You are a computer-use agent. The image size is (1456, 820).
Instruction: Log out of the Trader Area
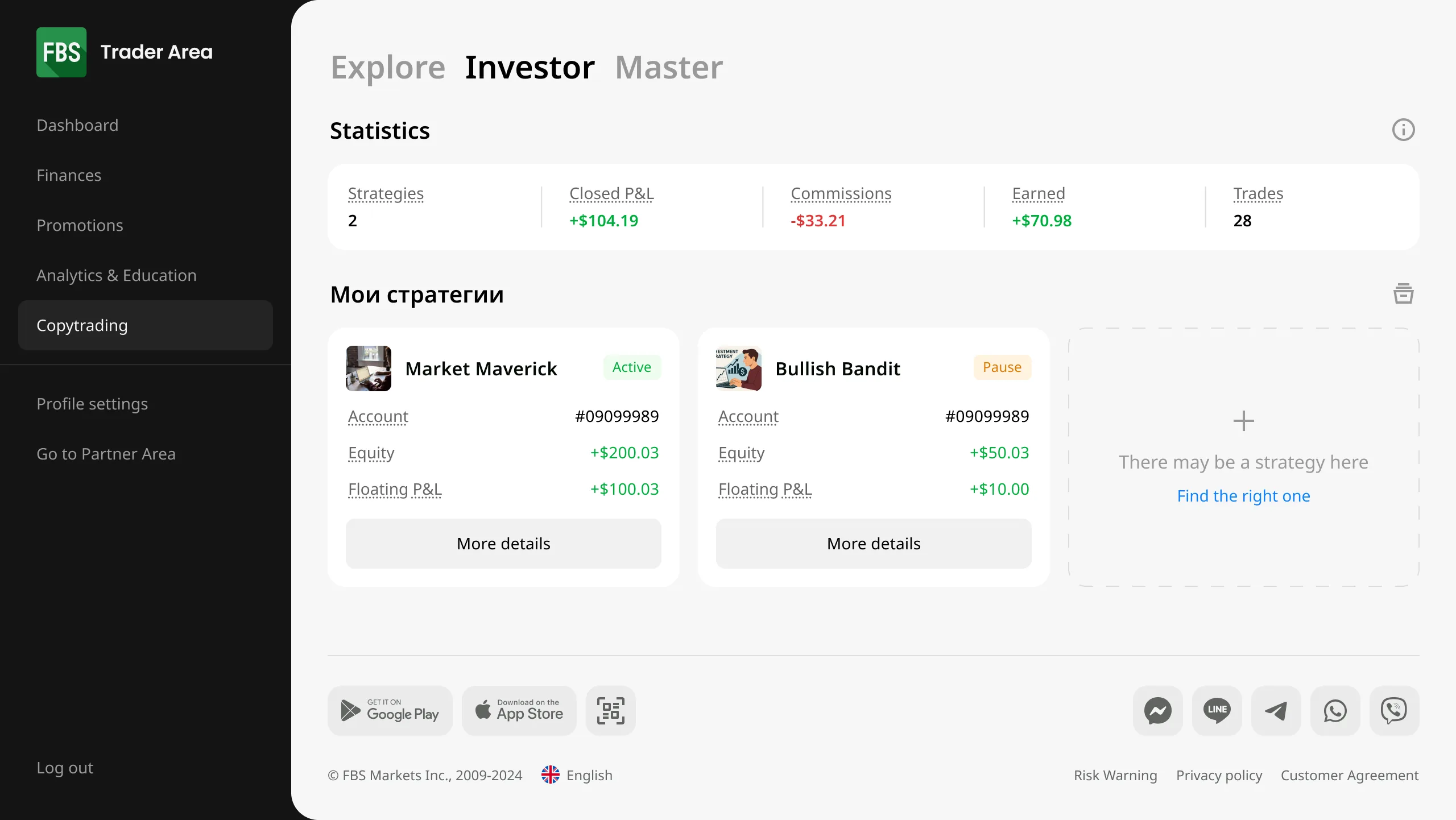click(x=65, y=768)
